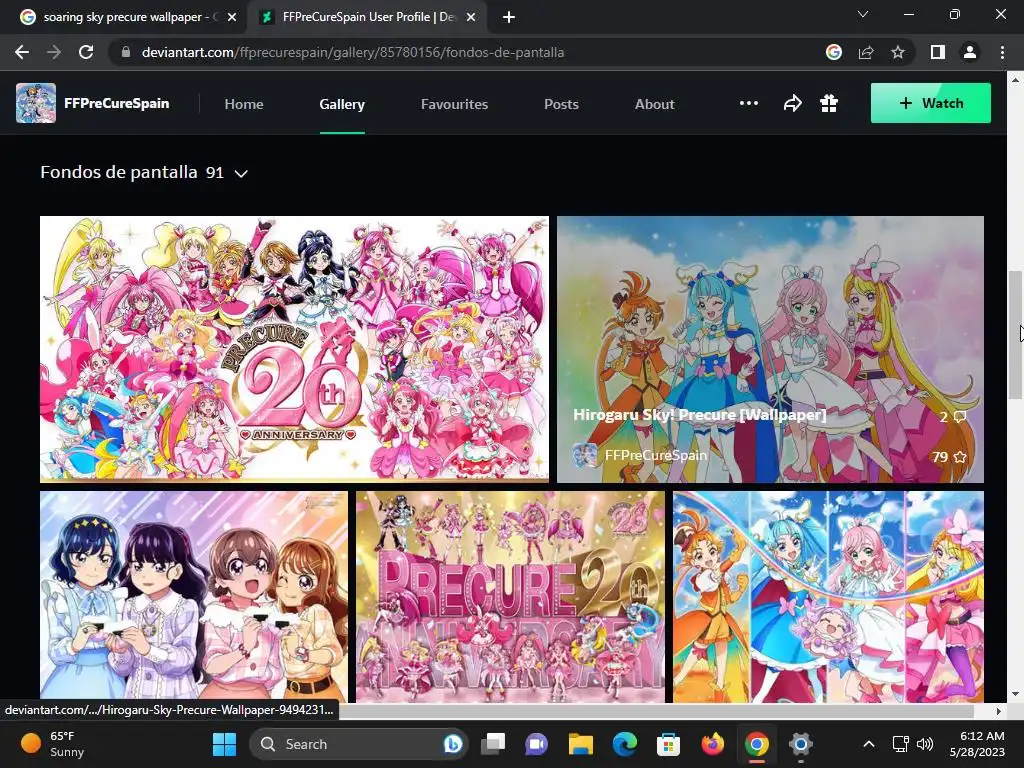Open Chrome three-dot menu

[1002, 52]
